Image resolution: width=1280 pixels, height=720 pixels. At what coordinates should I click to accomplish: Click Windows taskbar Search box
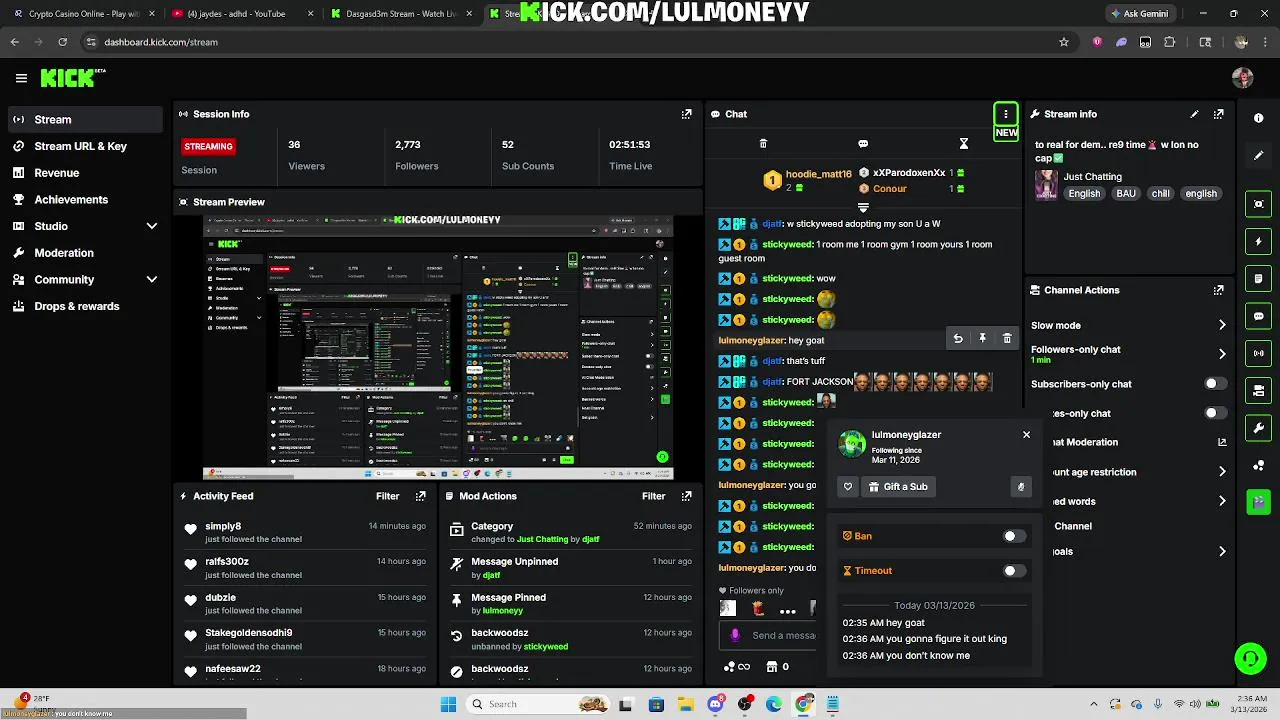540,704
